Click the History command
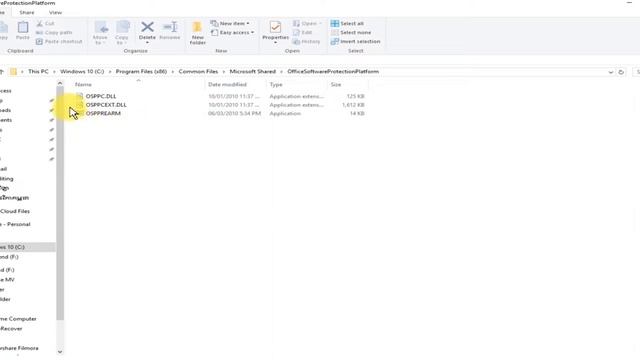This screenshot has height=360, width=640. (307, 42)
